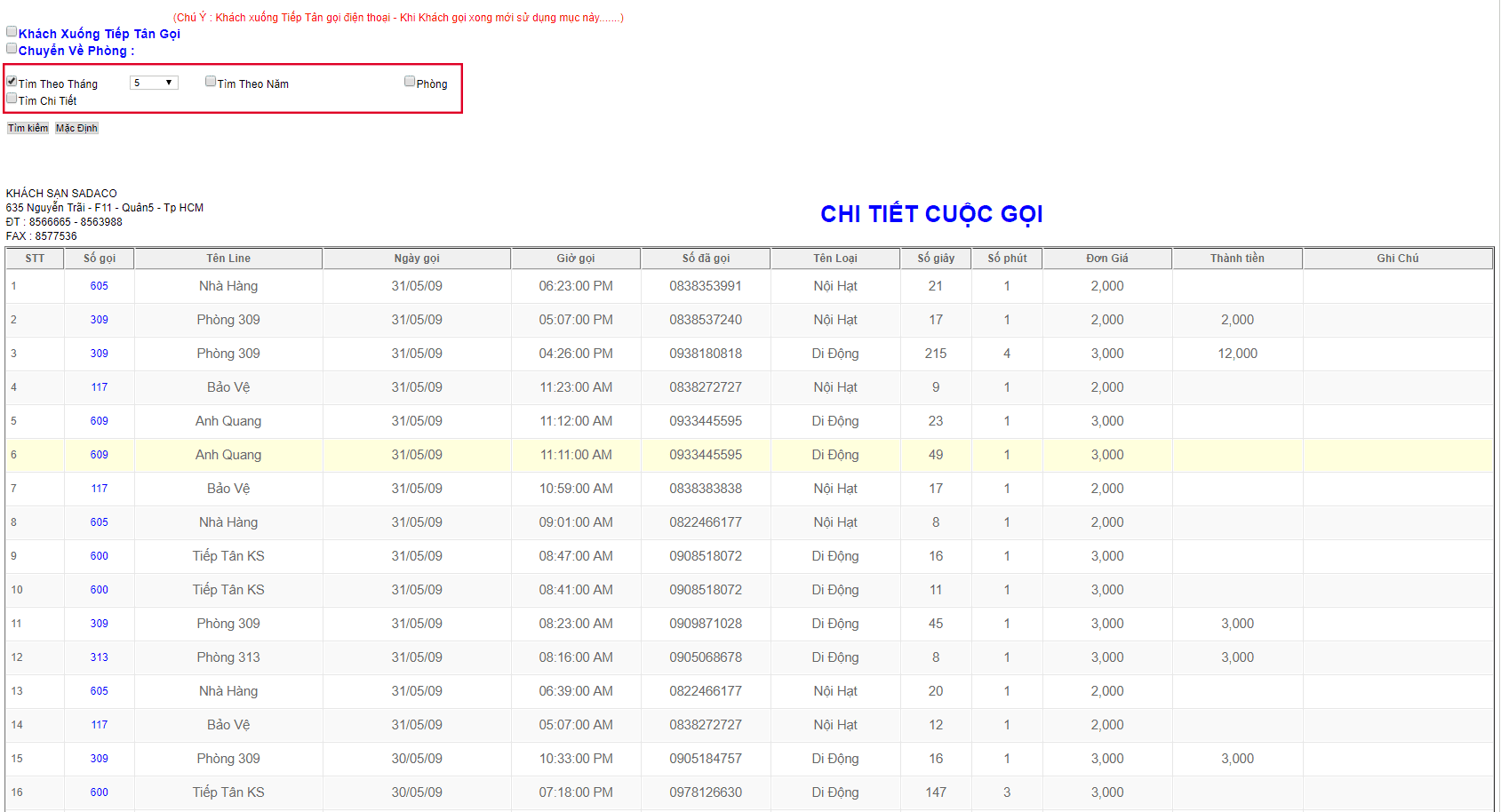Select the Số giây column header
This screenshot has width=1501, height=812.
point(936,259)
